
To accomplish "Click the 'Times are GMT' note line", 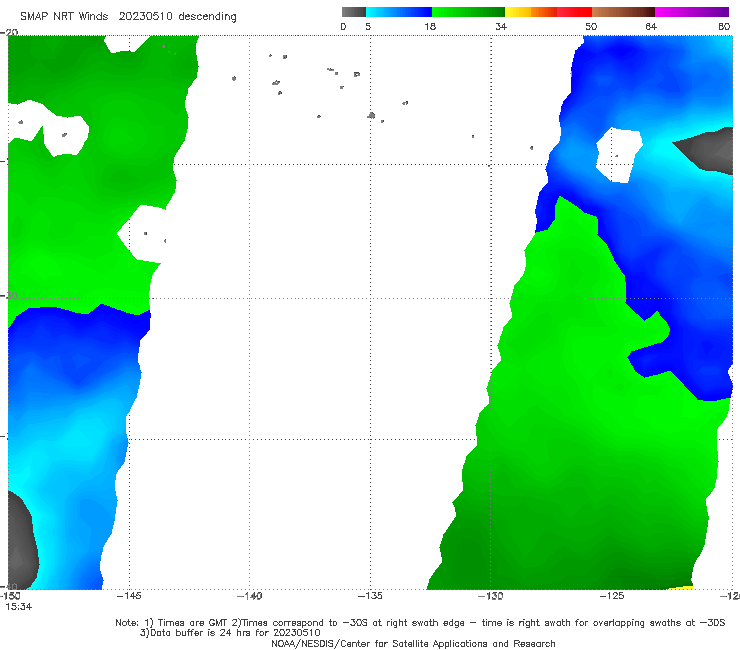I will (x=420, y=623).
